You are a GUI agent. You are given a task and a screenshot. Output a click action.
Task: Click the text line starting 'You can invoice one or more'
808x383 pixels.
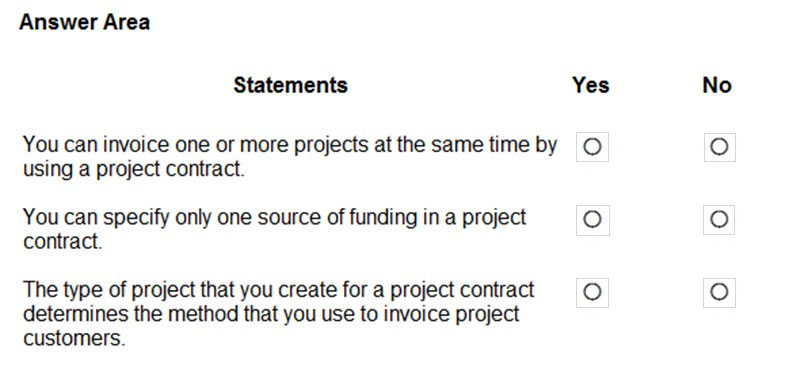(290, 145)
